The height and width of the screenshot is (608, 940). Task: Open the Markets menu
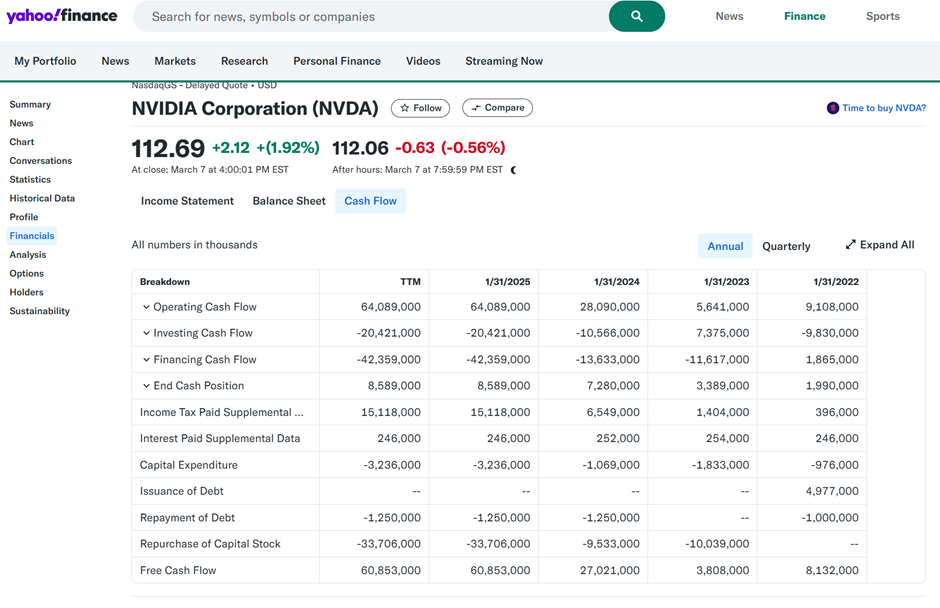pyautogui.click(x=175, y=61)
